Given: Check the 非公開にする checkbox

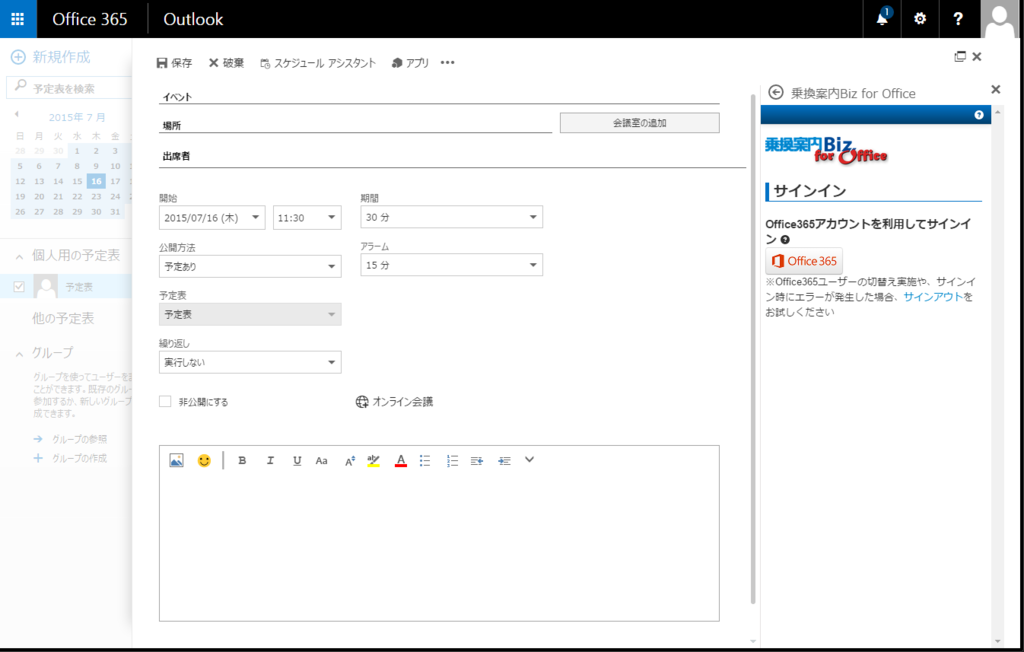Looking at the screenshot, I should point(165,401).
